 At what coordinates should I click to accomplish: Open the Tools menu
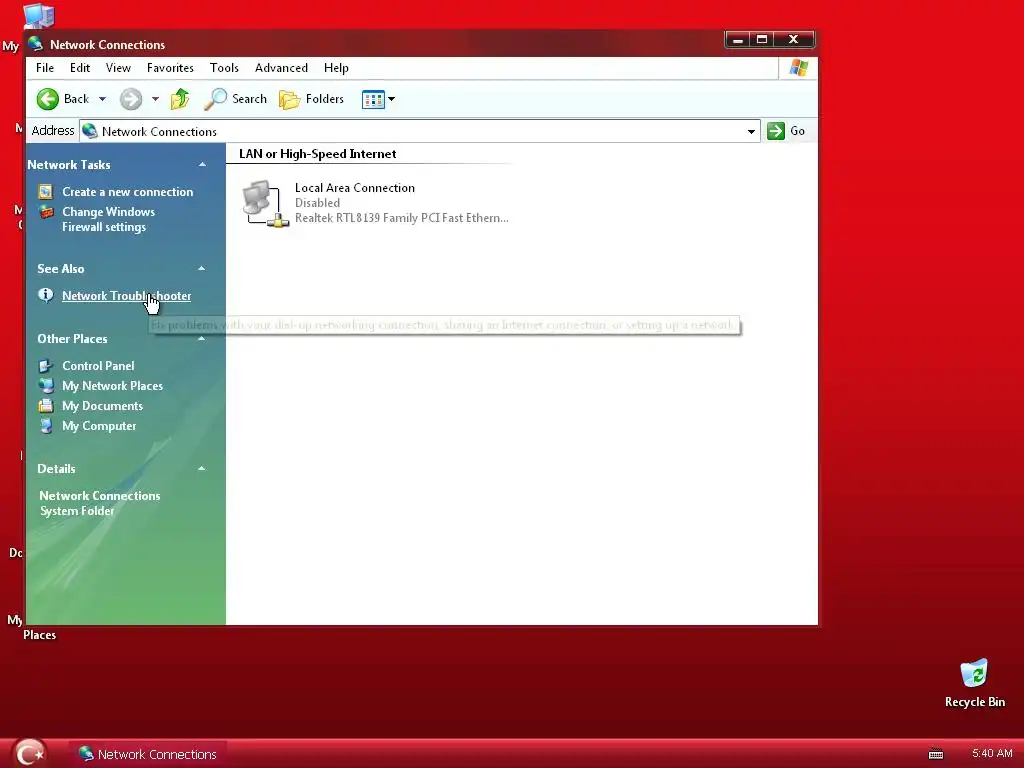(224, 68)
